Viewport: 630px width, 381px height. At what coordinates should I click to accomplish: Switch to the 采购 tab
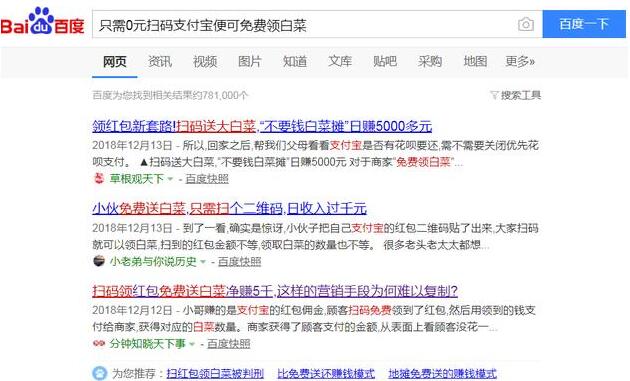[x=430, y=61]
